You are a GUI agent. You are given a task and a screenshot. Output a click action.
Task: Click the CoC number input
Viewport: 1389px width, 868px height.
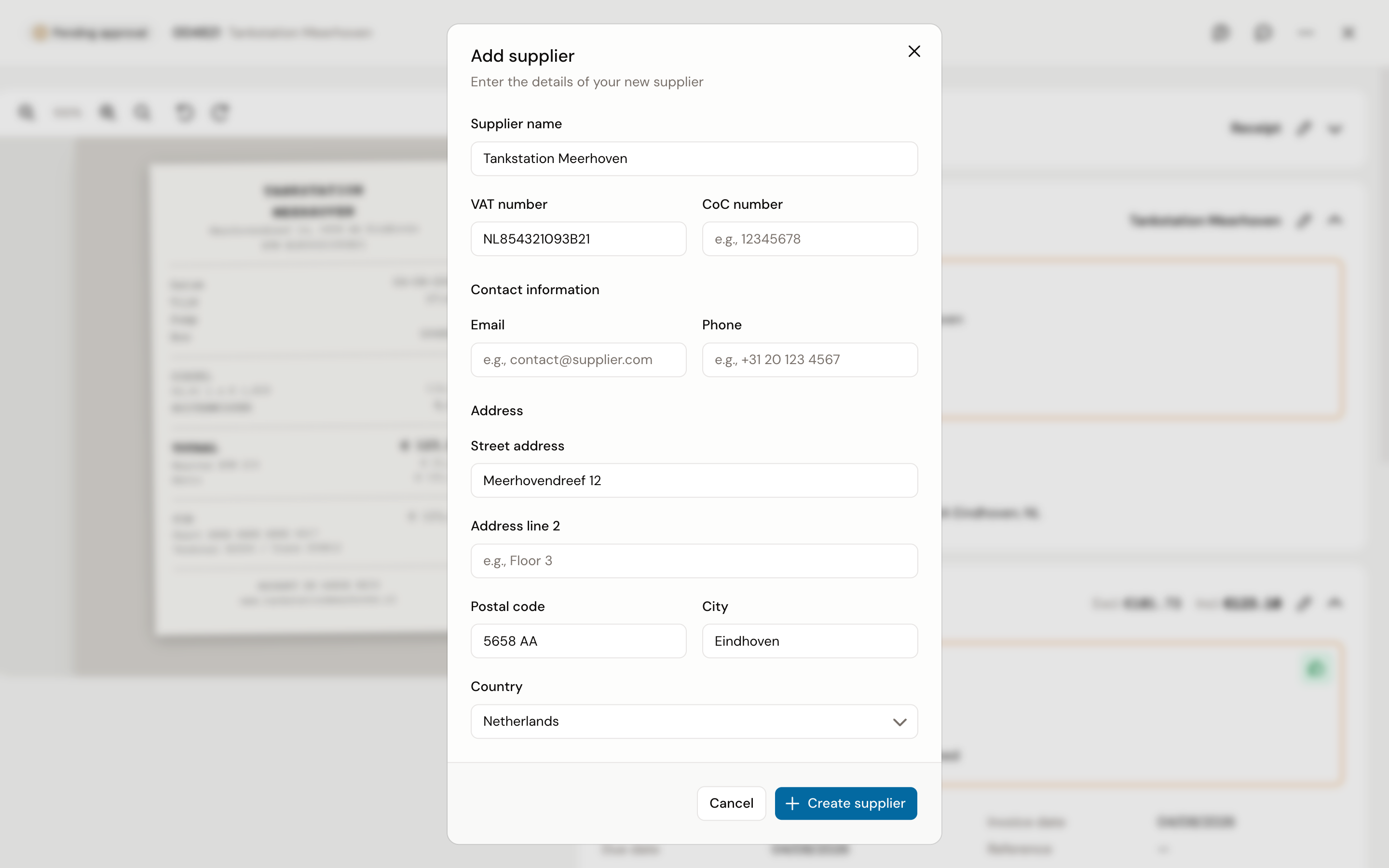click(810, 239)
